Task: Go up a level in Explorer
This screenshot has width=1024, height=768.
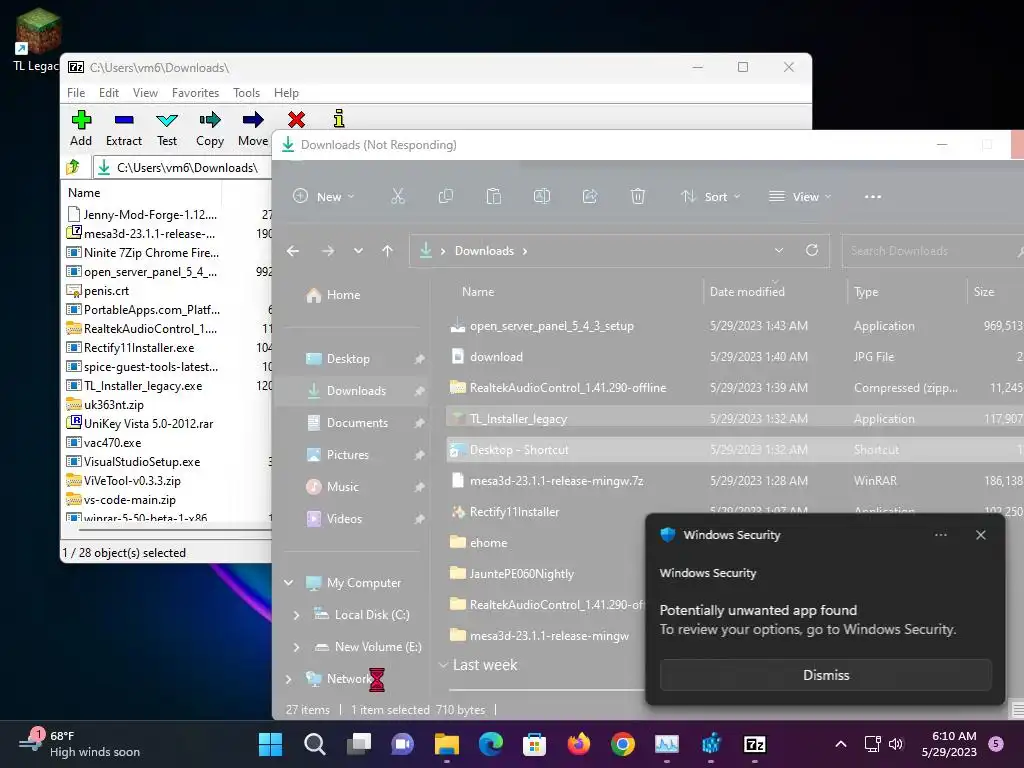Action: click(388, 251)
